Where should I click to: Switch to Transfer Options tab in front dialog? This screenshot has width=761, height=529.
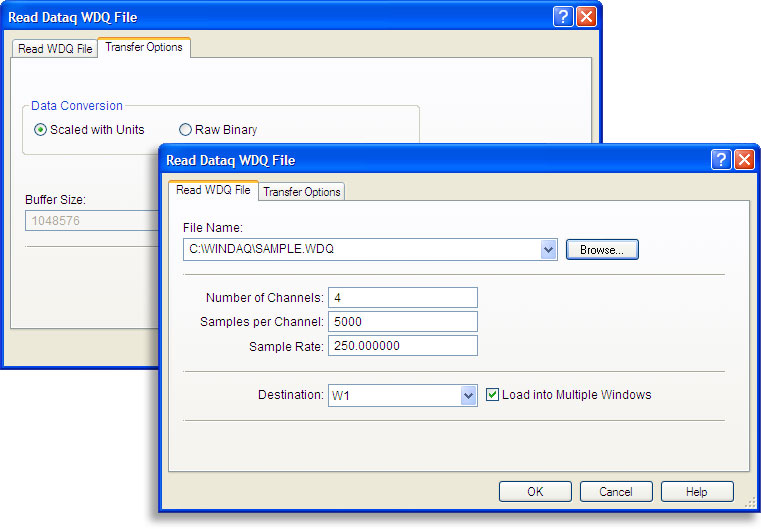click(x=301, y=192)
